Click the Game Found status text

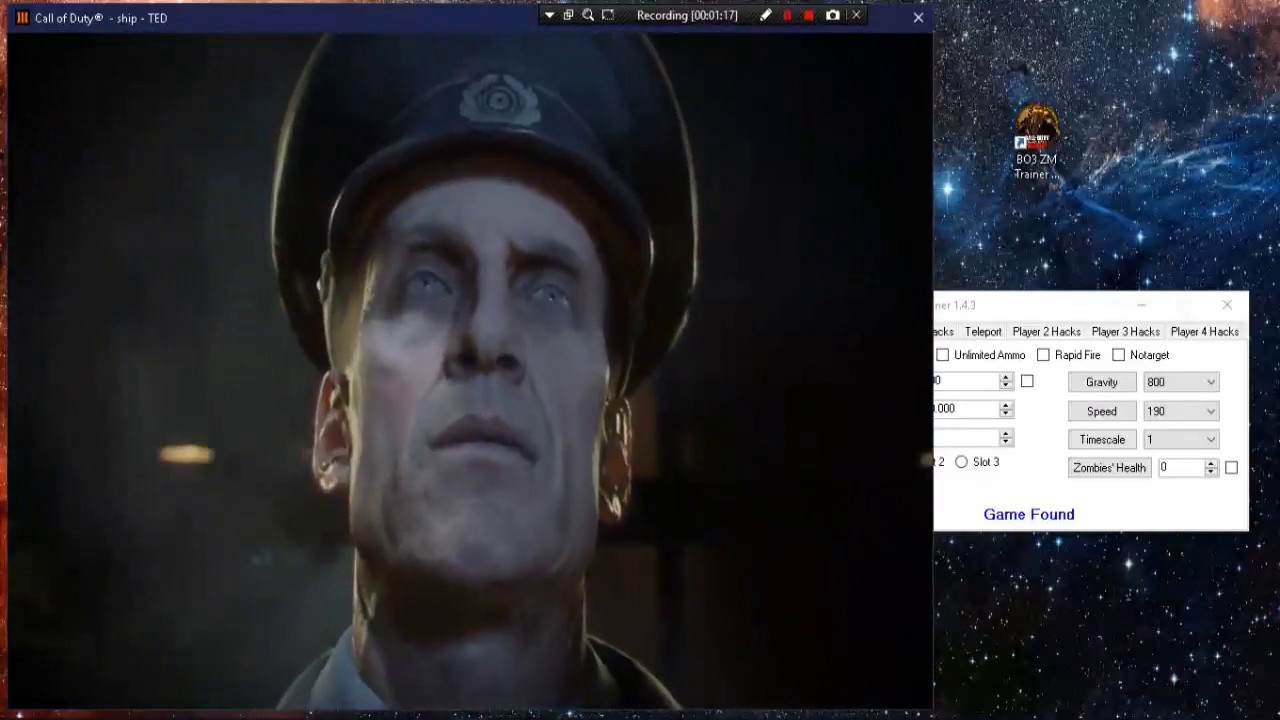1029,514
